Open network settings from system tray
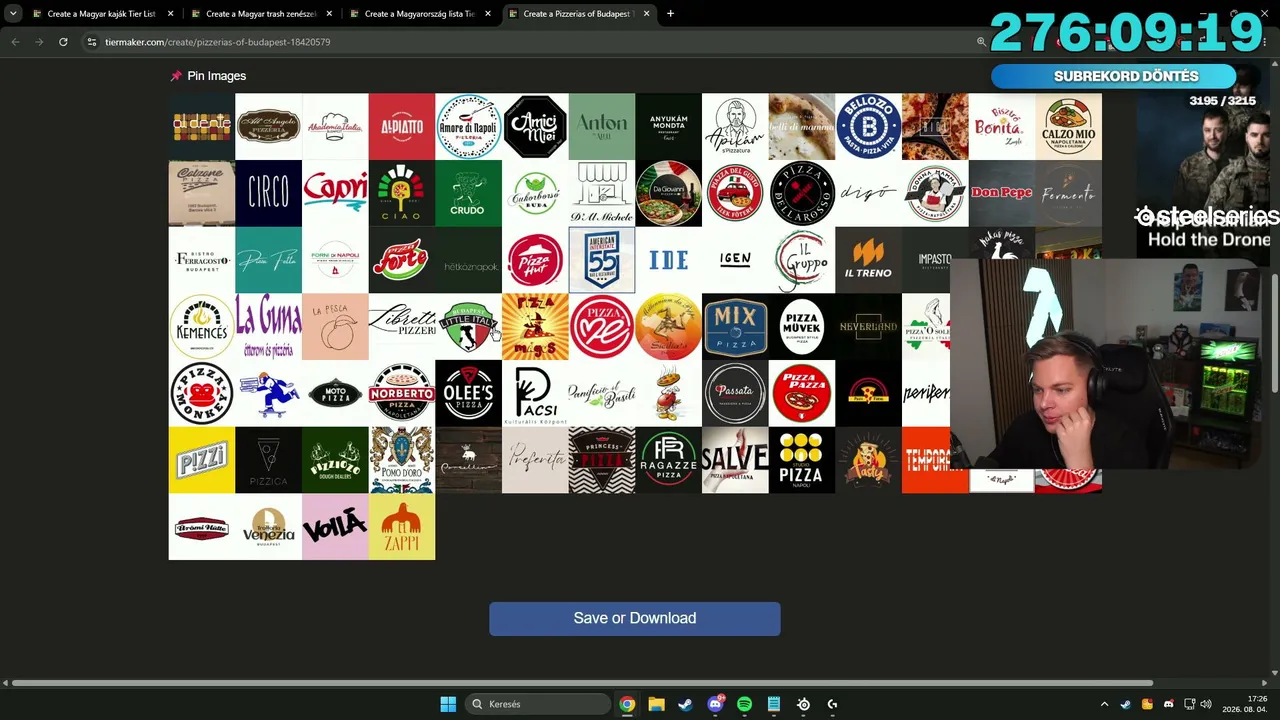The width and height of the screenshot is (1280, 720). point(1189,704)
